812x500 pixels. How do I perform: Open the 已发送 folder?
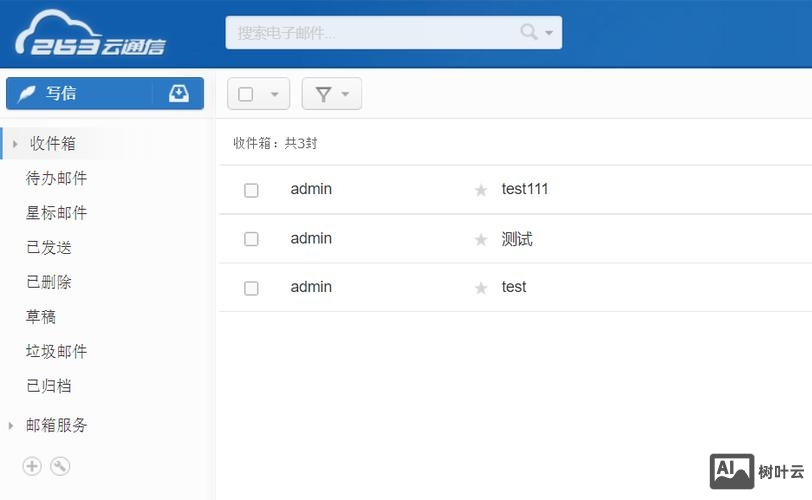click(49, 247)
